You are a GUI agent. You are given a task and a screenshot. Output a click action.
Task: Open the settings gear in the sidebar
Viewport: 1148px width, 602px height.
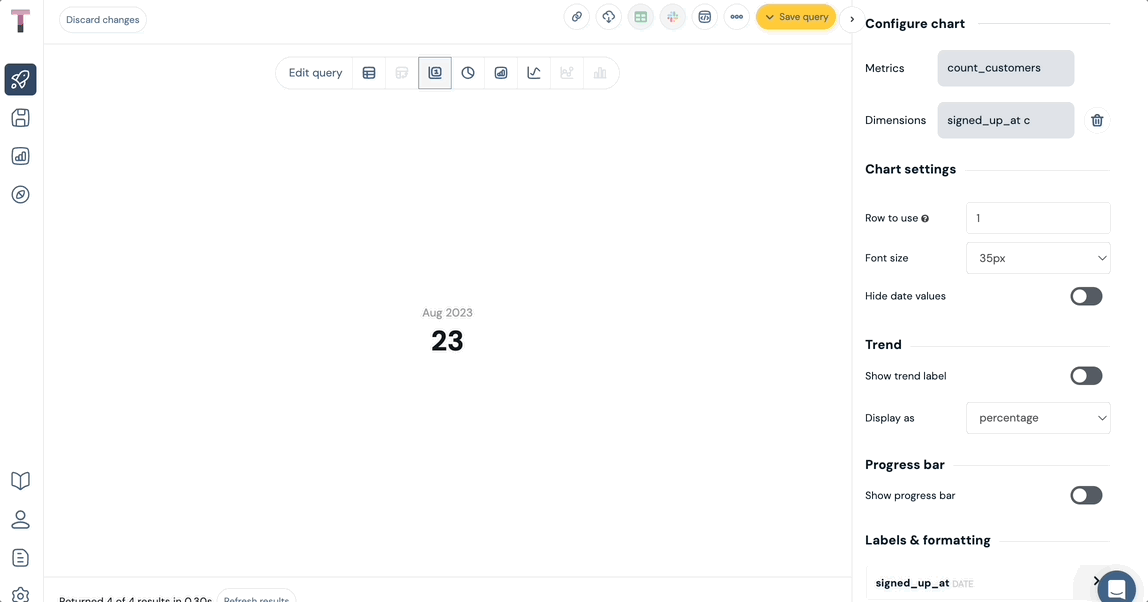20,595
